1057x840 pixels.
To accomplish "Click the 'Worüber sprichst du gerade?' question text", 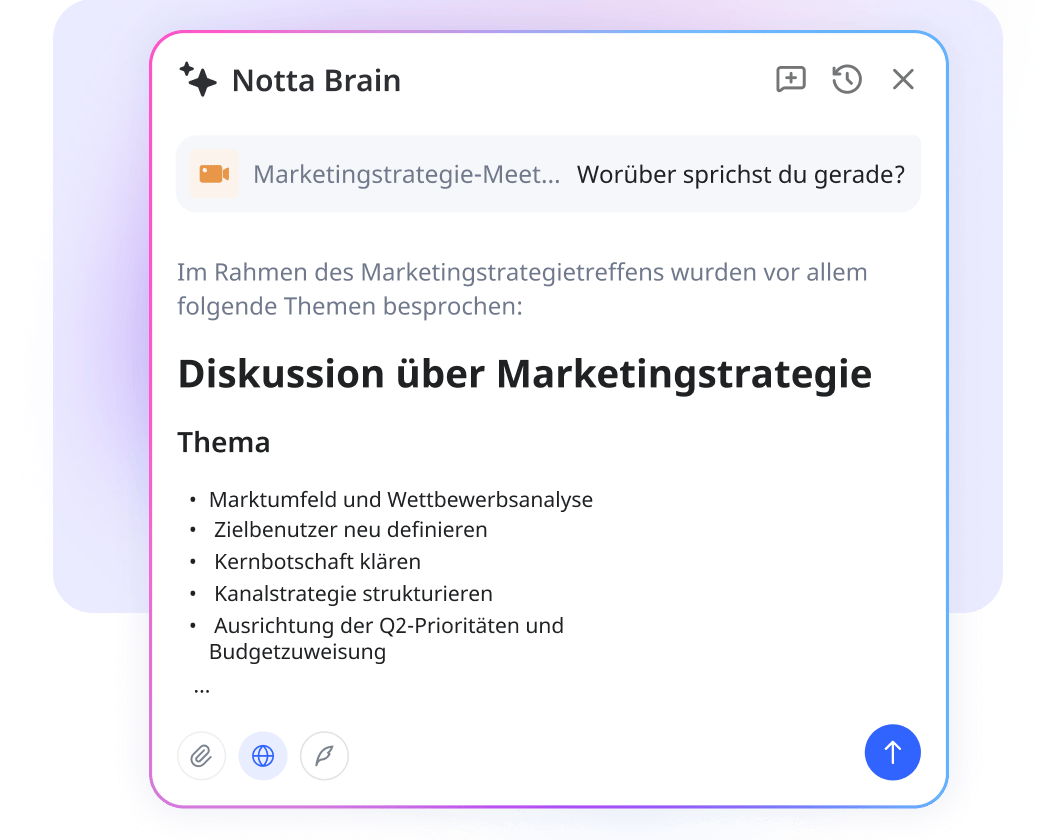I will coord(741,175).
